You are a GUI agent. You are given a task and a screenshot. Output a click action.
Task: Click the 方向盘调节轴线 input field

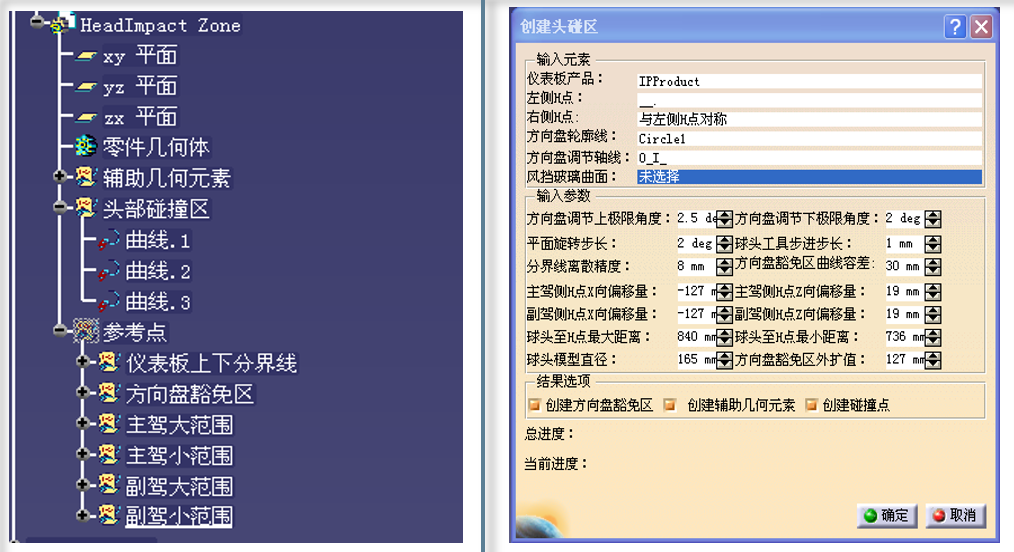[x=809, y=158]
